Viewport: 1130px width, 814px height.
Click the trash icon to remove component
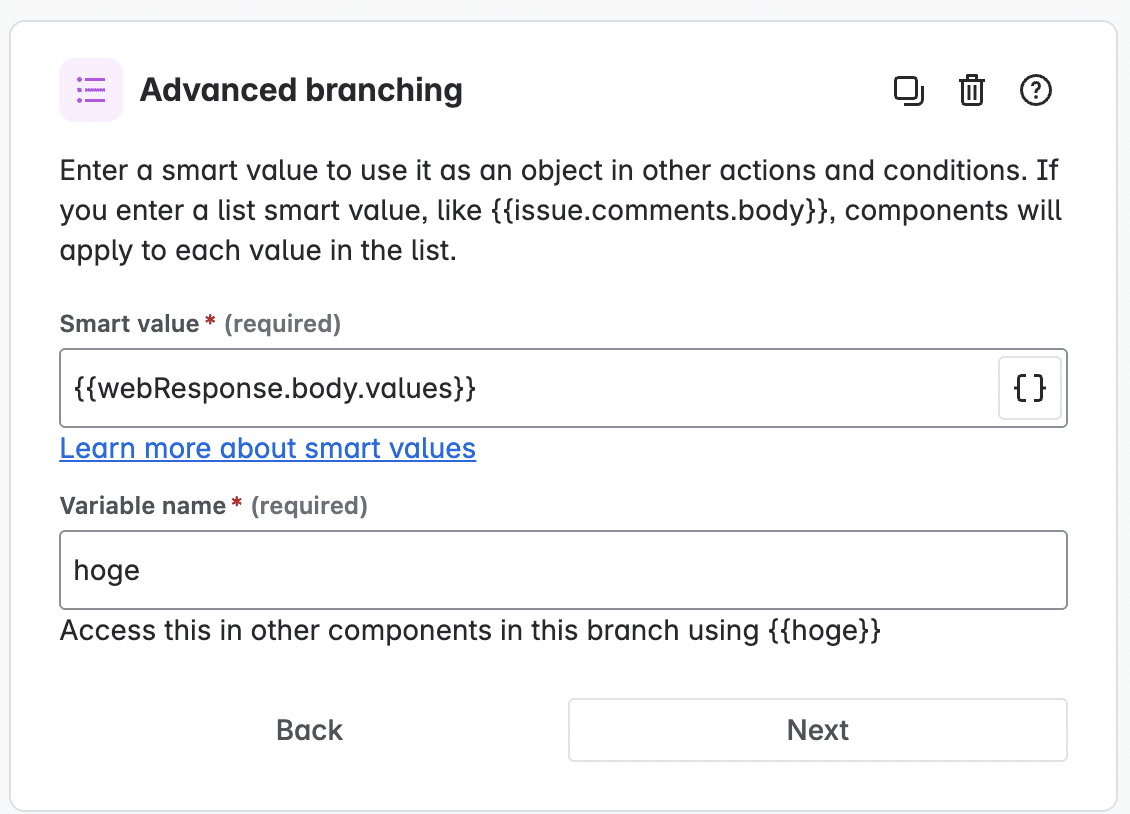point(971,90)
